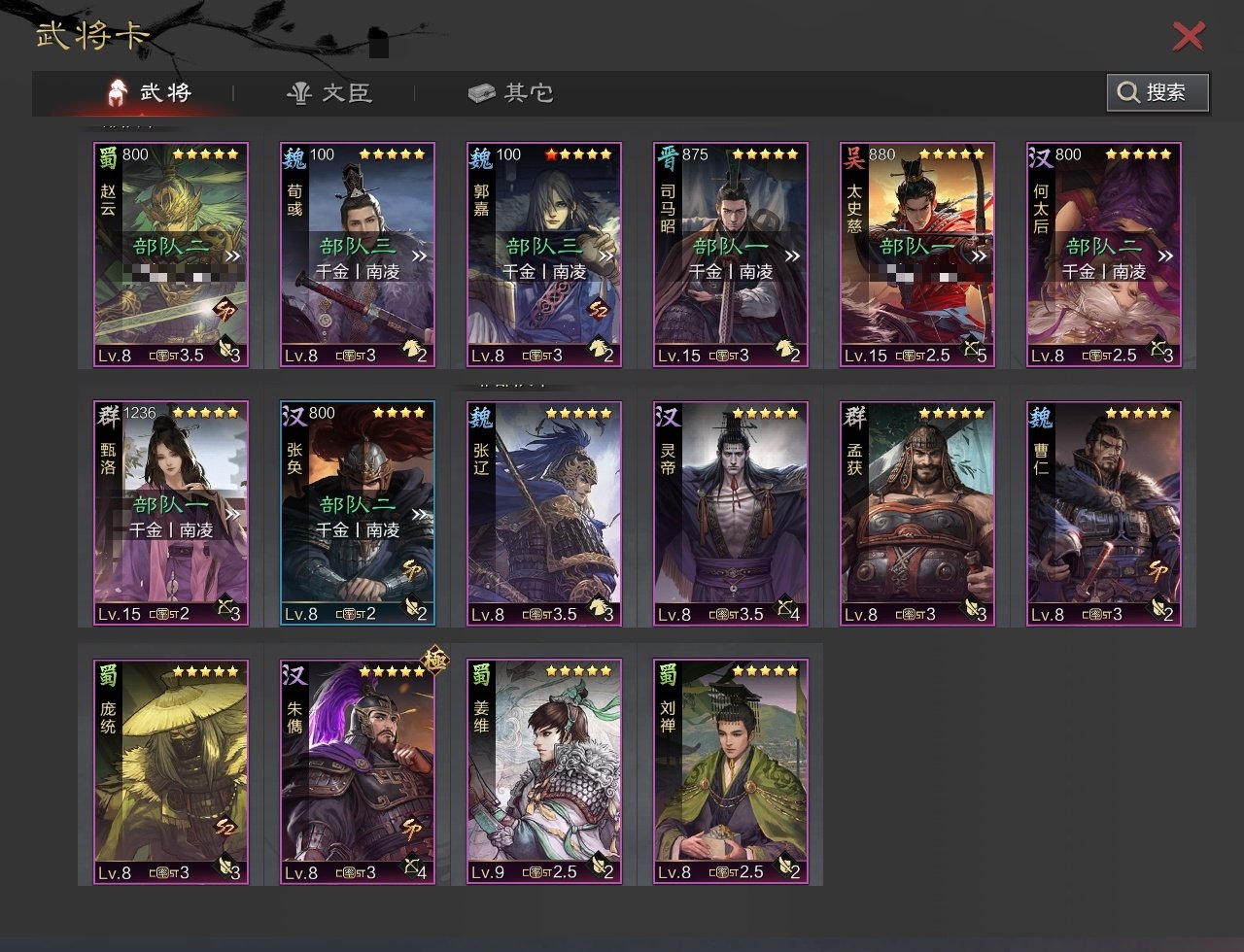Open the 何太后 card
The width and height of the screenshot is (1244, 952).
[x=1104, y=255]
